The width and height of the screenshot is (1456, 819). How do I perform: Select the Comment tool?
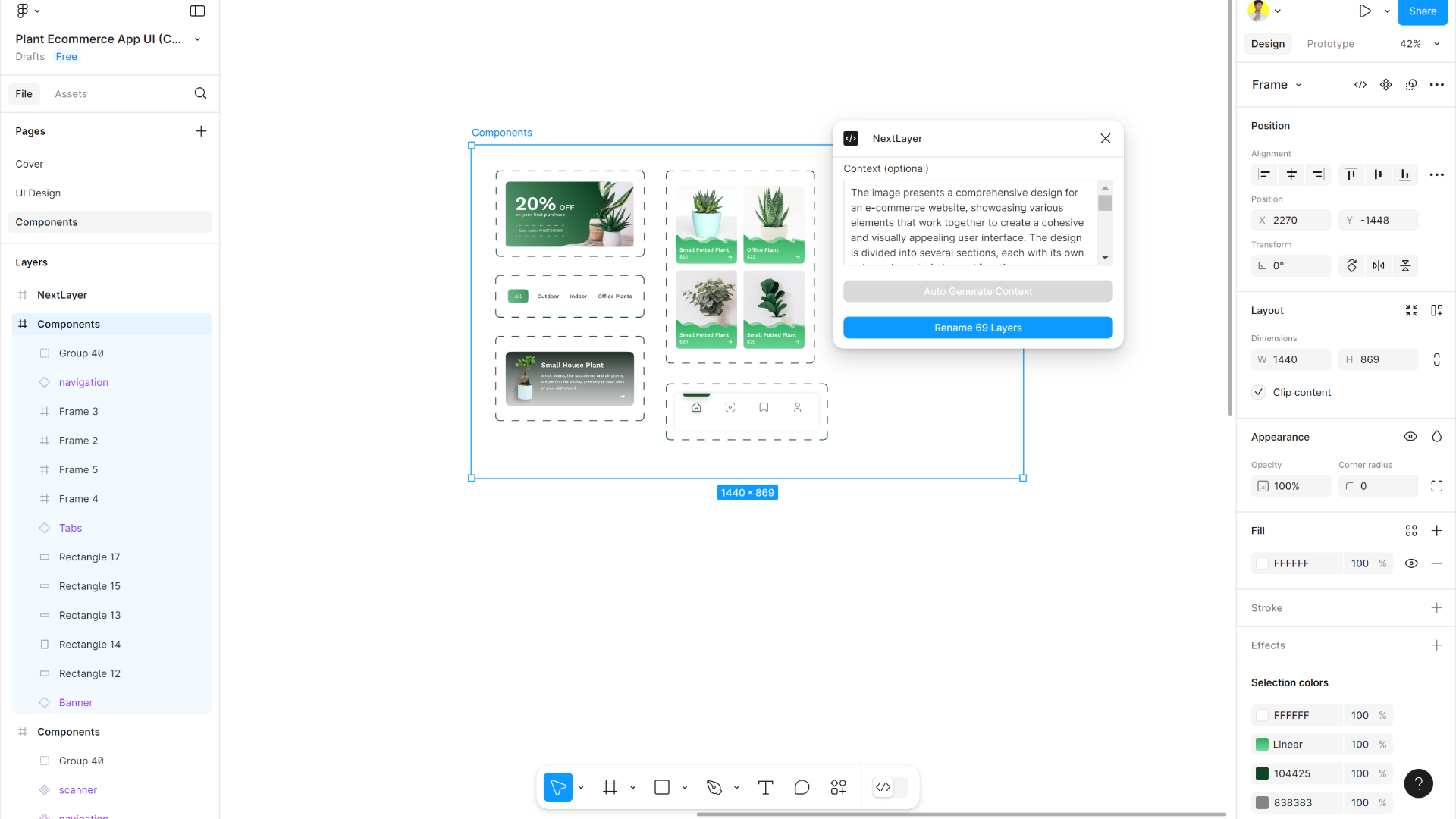tap(802, 788)
